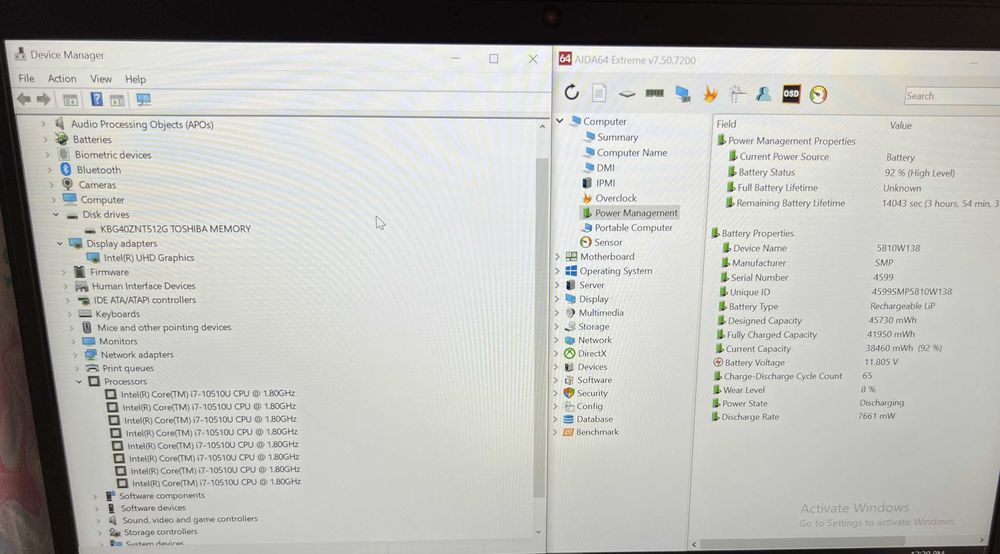Click the AIDA64 monitor diagnostics icon
This screenshot has width=1000, height=554.
point(682,94)
